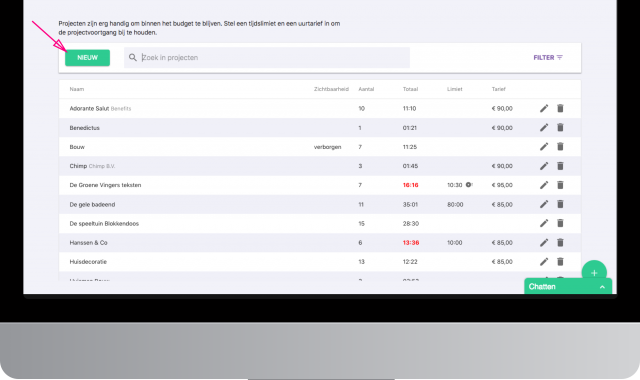This screenshot has height=380, width=640.
Task: Click the 10:00 limit of Hanssen & Co
Action: click(x=455, y=242)
